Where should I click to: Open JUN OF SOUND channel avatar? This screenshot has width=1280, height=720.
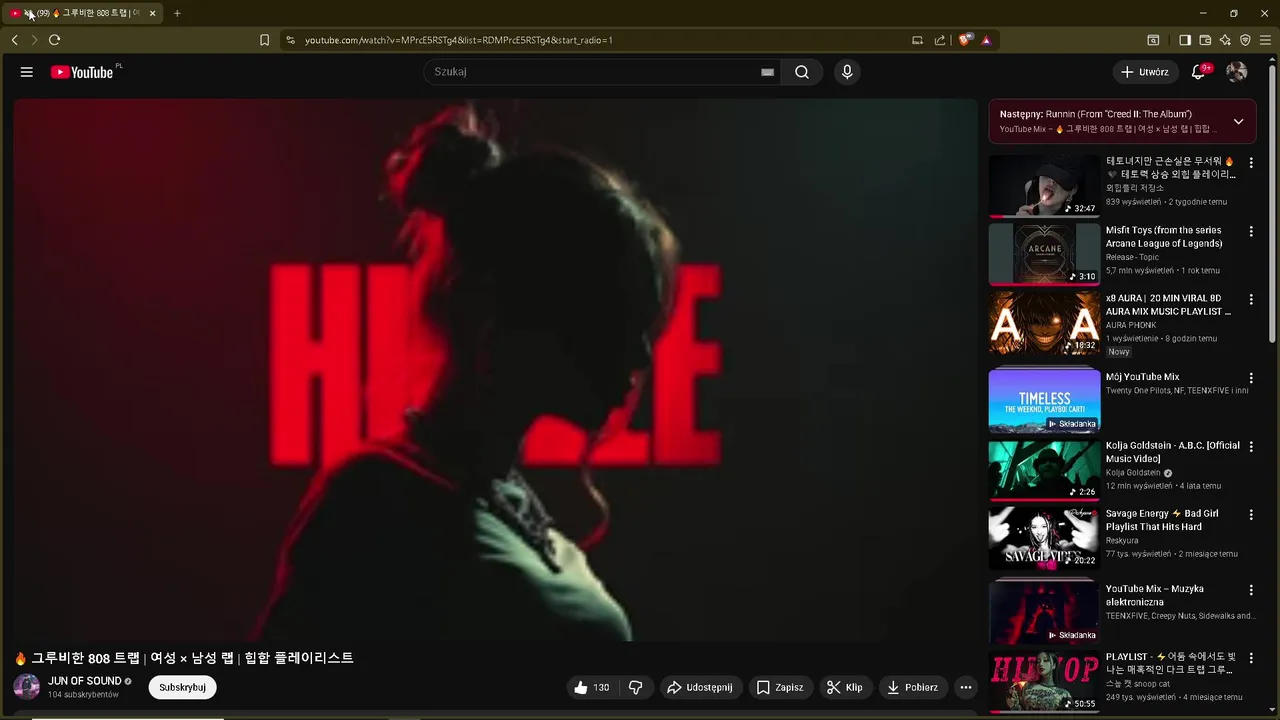pyautogui.click(x=27, y=687)
